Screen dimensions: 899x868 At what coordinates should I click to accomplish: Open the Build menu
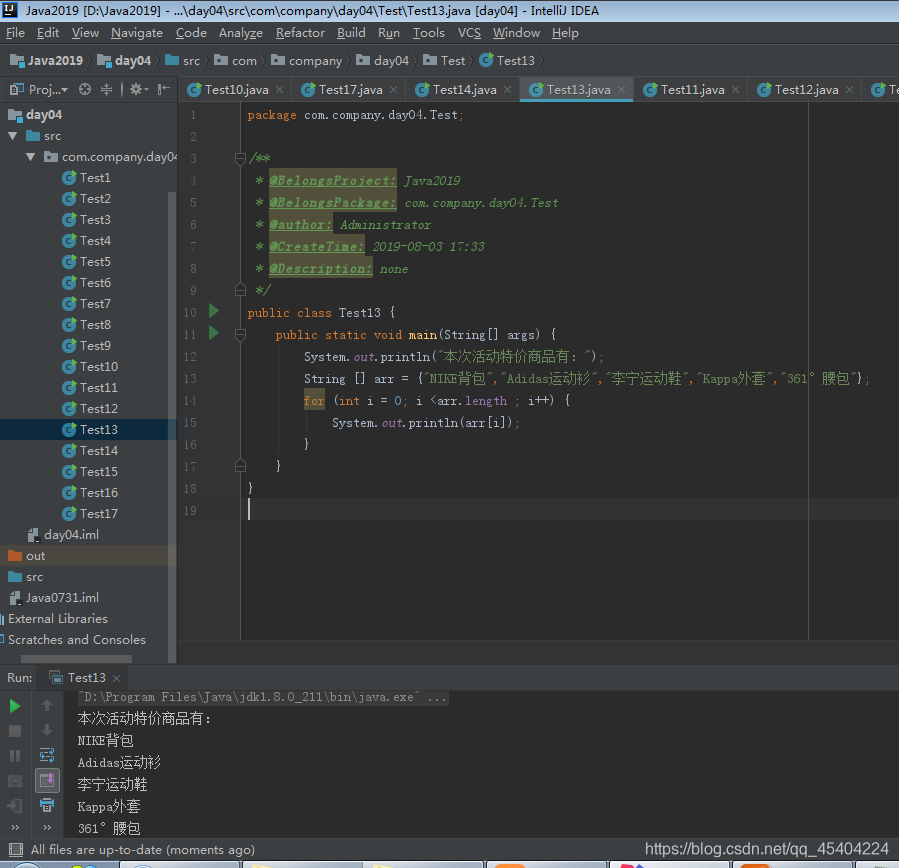point(351,33)
